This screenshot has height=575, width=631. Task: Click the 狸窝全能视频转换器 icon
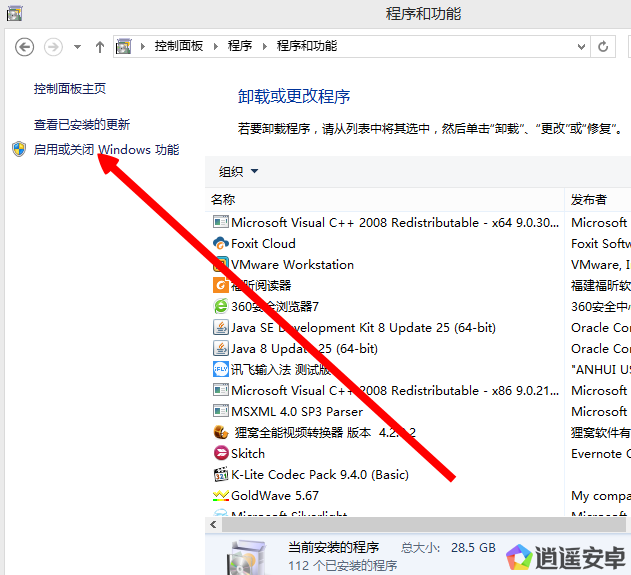[x=221, y=433]
